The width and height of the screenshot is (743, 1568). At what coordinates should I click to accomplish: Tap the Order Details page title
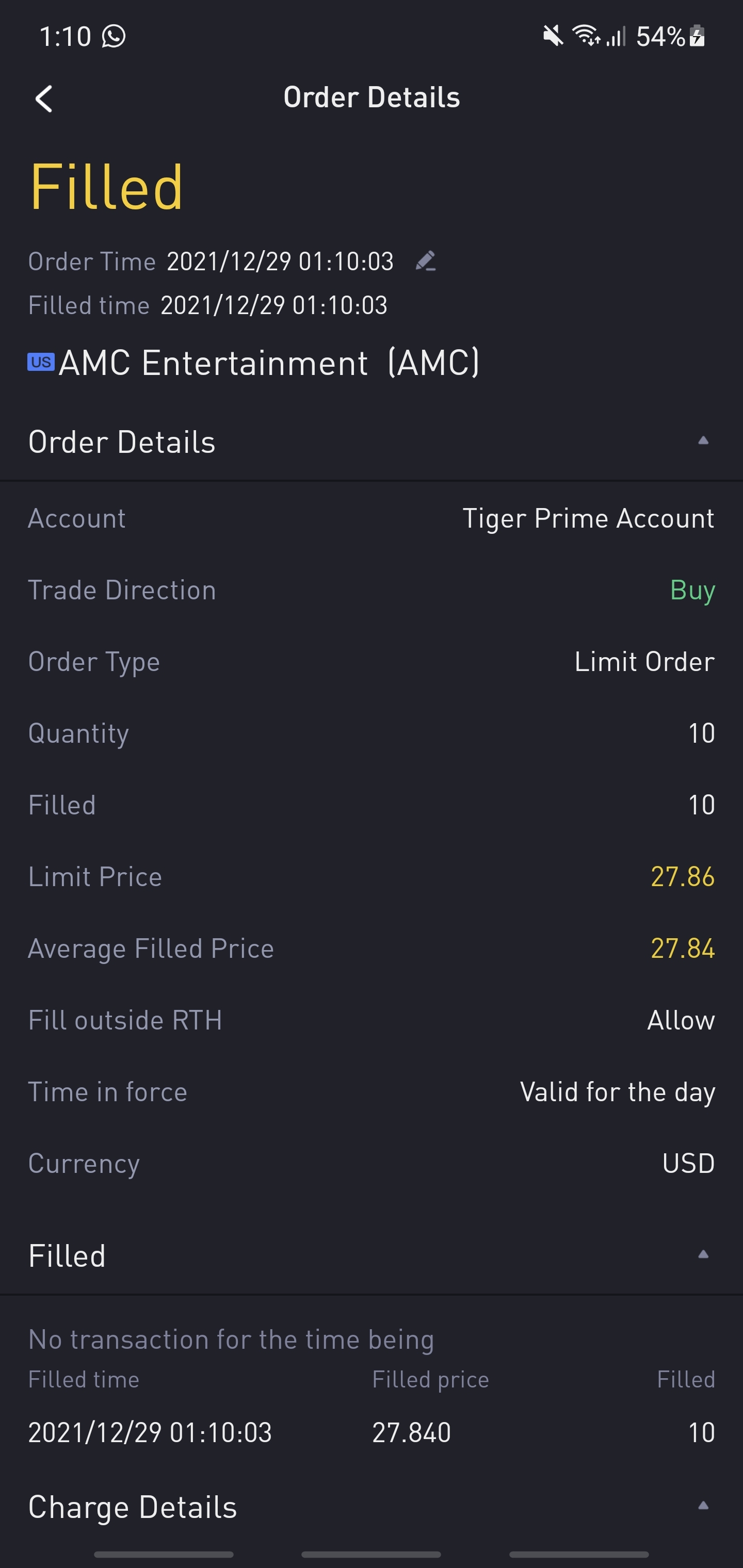coord(372,98)
